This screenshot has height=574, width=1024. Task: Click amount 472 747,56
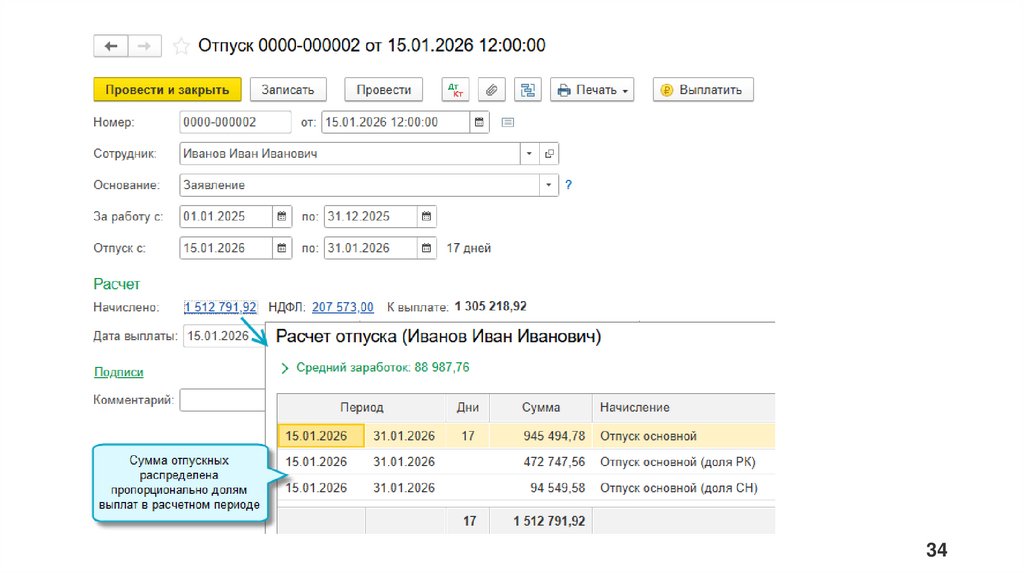point(554,462)
